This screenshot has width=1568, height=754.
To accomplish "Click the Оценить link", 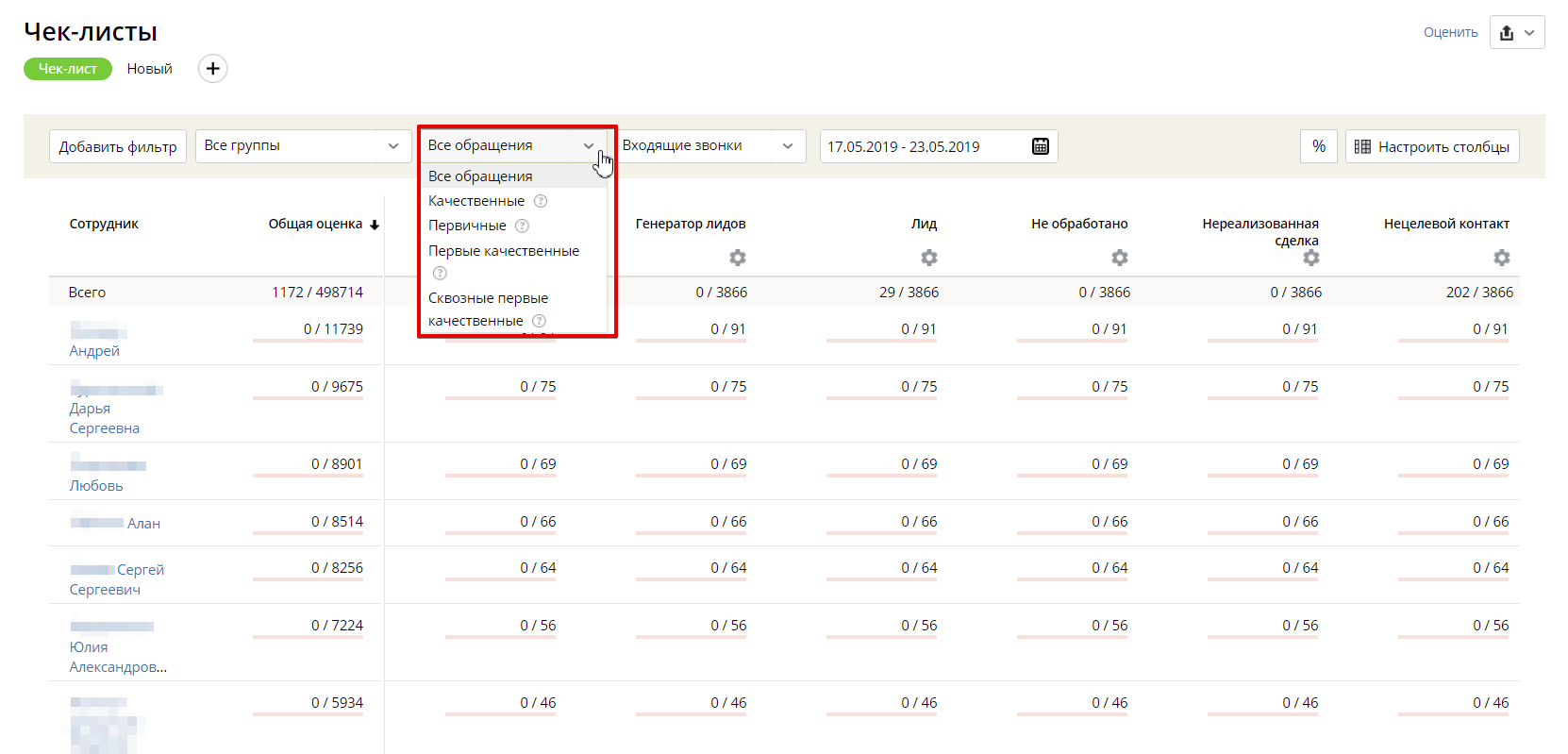I will point(1450,32).
